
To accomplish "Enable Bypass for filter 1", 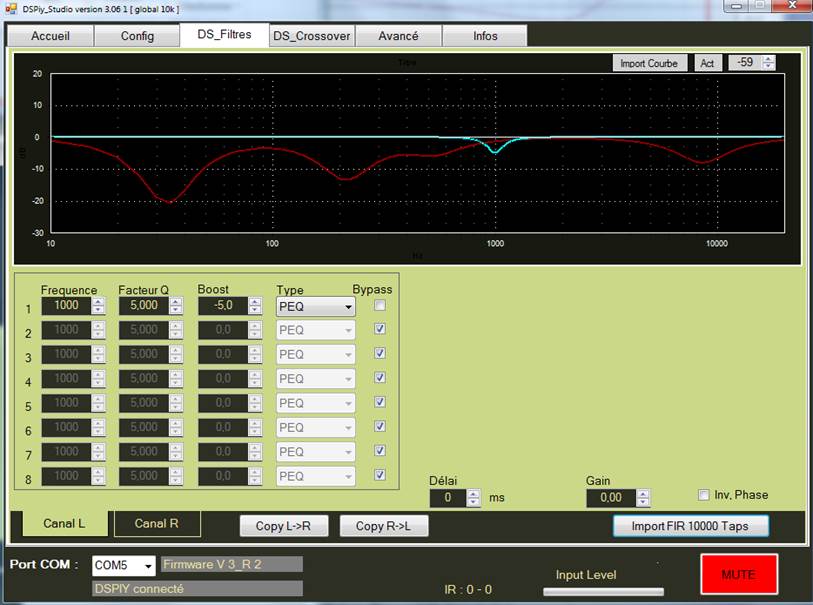I will [x=380, y=305].
